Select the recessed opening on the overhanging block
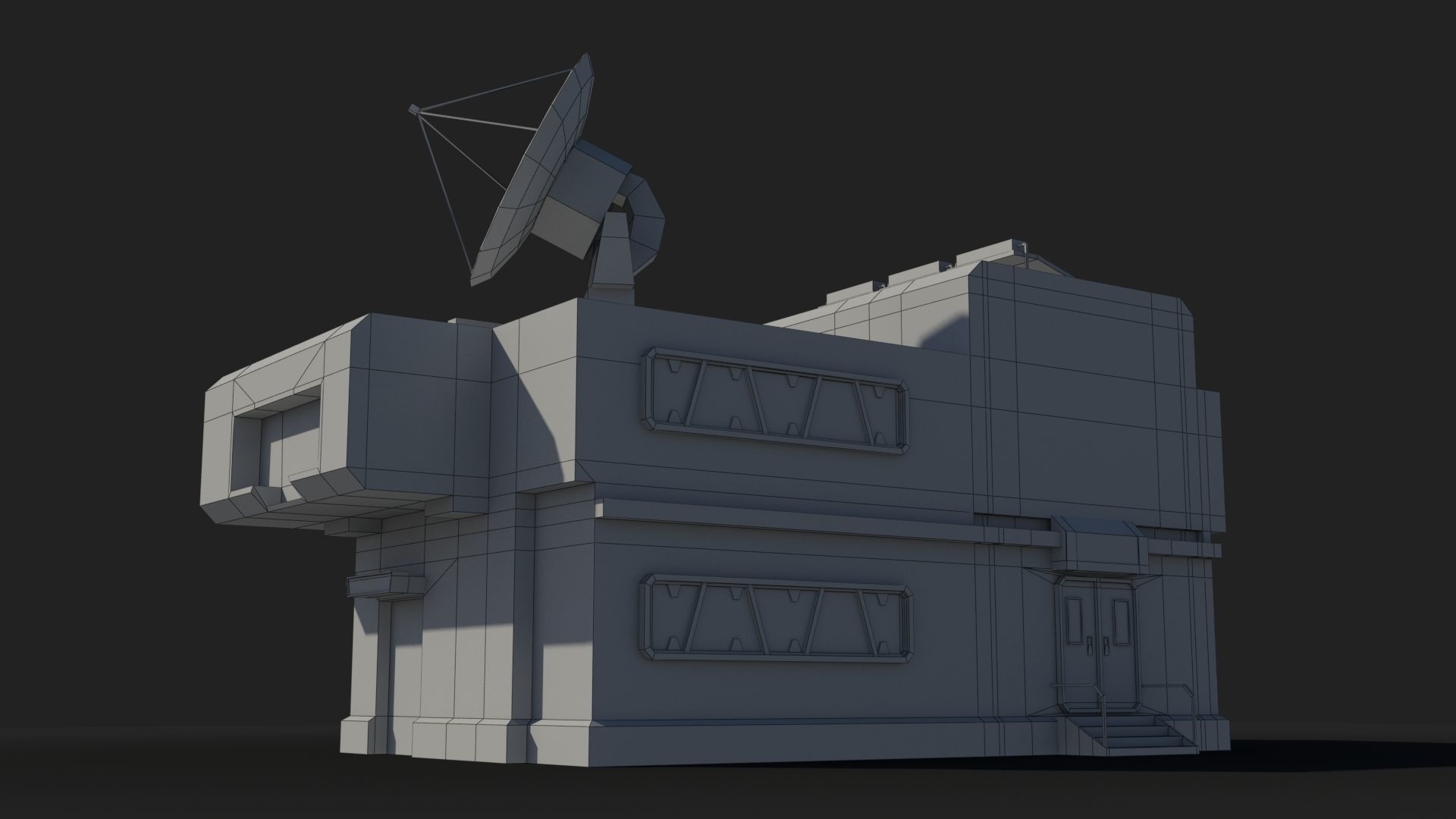The image size is (1456, 819). (275, 444)
